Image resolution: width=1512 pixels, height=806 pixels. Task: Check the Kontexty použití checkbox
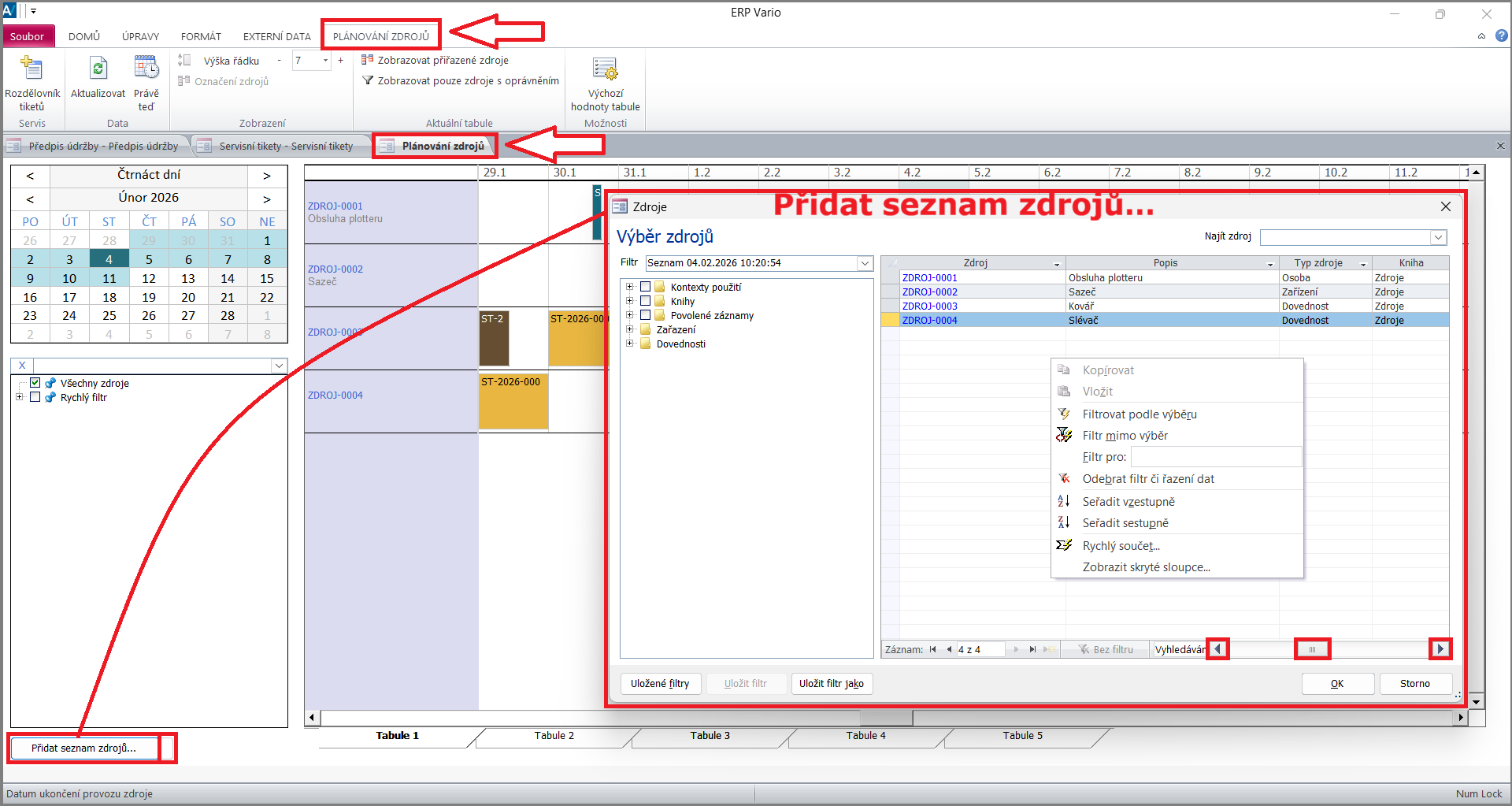pos(646,287)
